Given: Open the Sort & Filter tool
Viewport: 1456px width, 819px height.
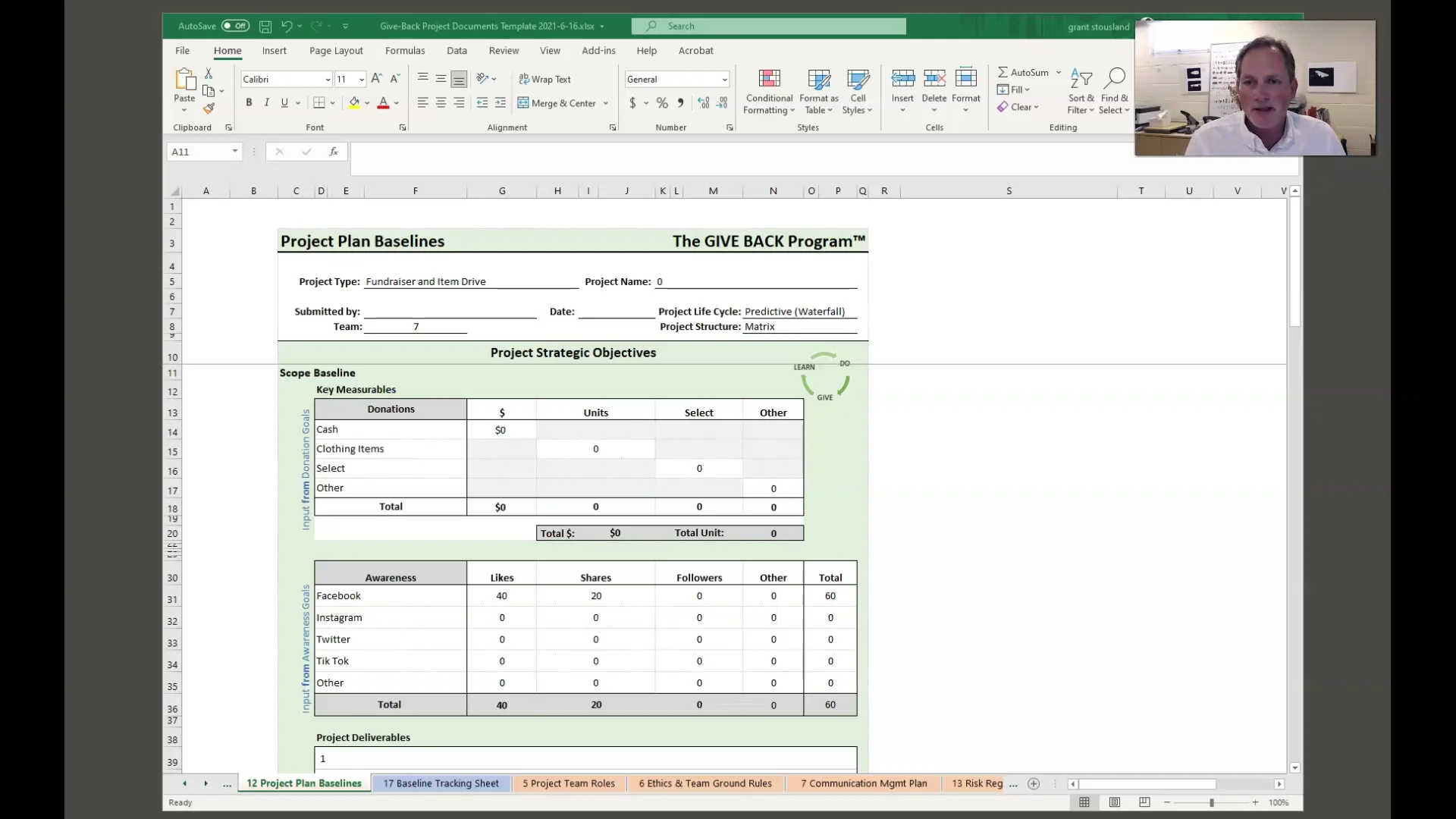Looking at the screenshot, I should 1081,89.
